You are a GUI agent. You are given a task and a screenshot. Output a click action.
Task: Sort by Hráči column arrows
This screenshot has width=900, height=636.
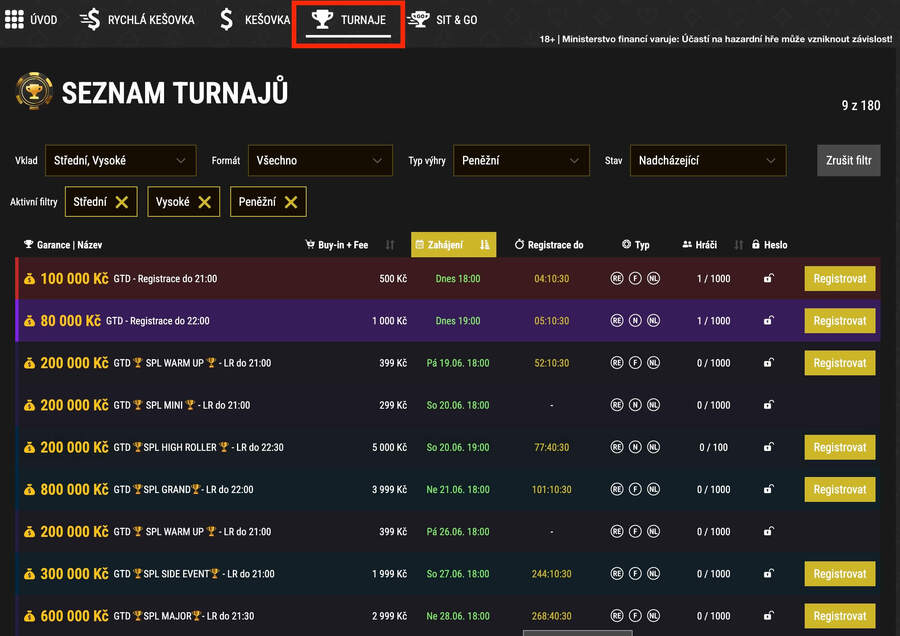[739, 245]
